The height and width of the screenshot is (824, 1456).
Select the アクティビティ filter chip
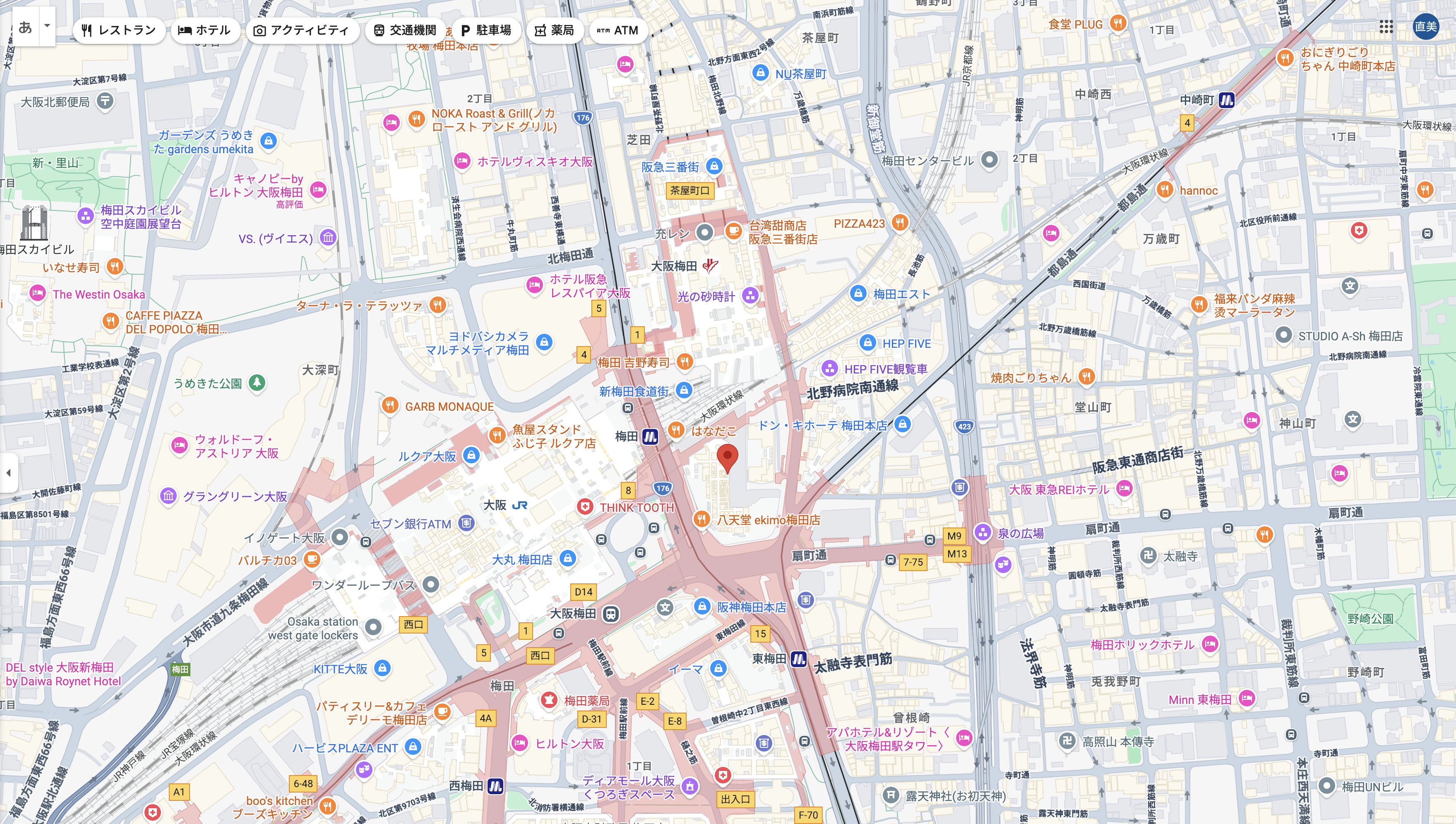(302, 30)
